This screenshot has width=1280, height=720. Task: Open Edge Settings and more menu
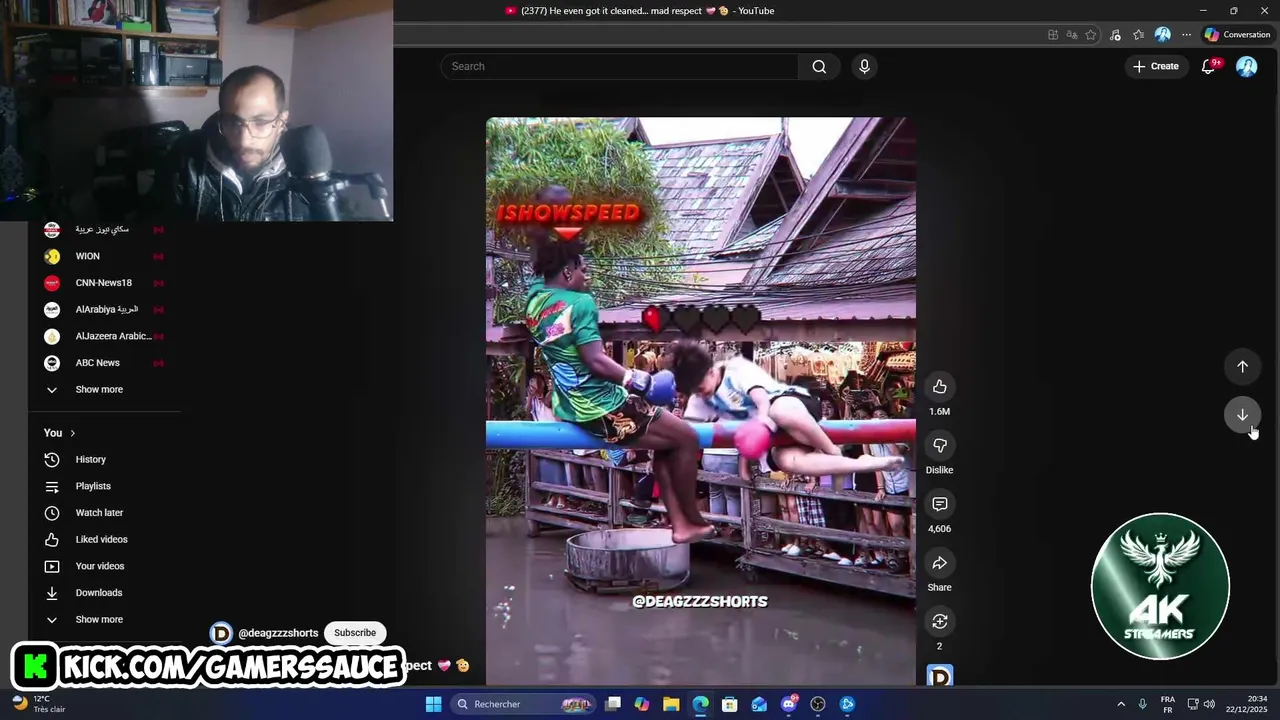1186,34
